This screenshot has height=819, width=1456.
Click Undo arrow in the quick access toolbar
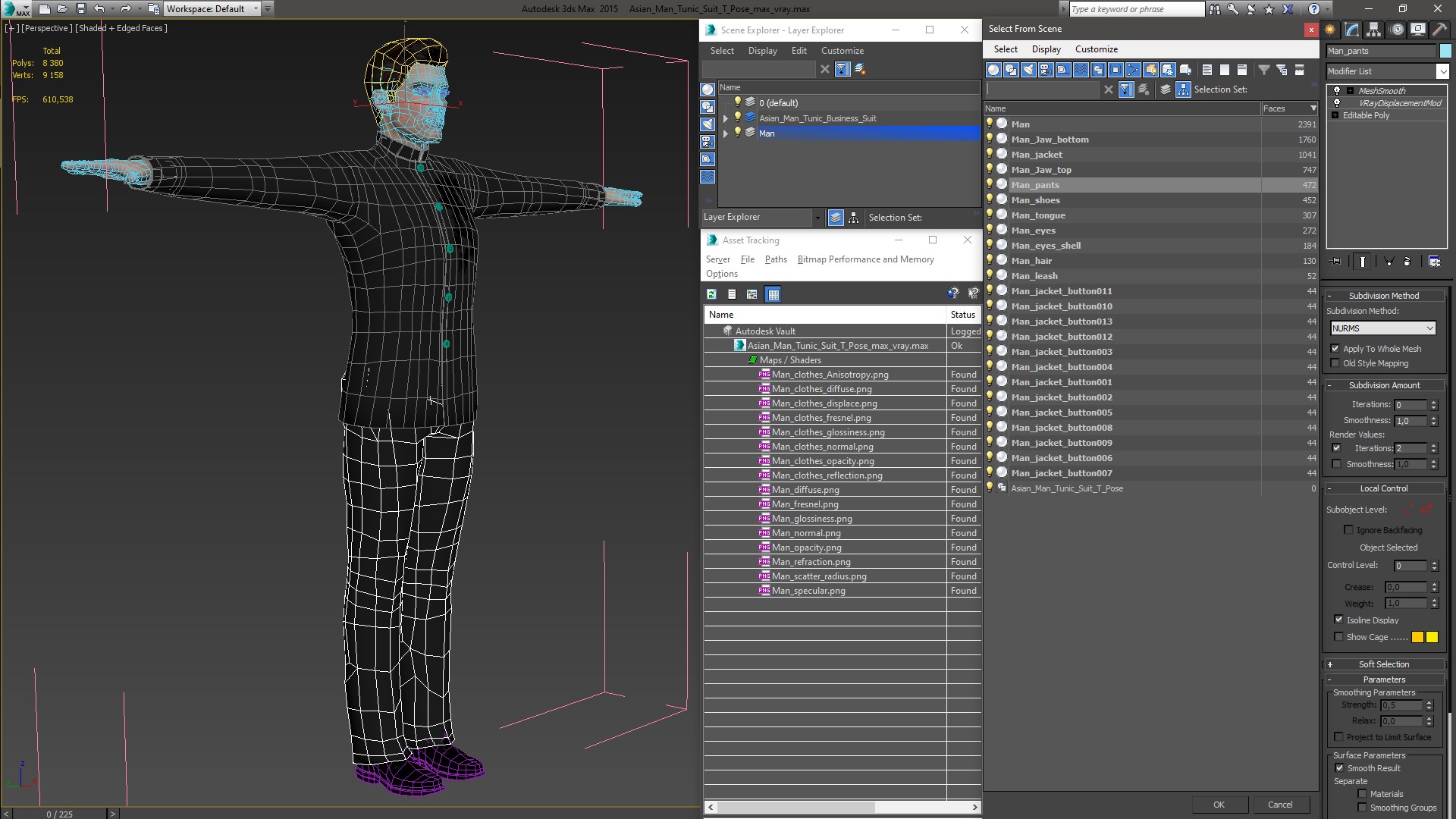[99, 9]
